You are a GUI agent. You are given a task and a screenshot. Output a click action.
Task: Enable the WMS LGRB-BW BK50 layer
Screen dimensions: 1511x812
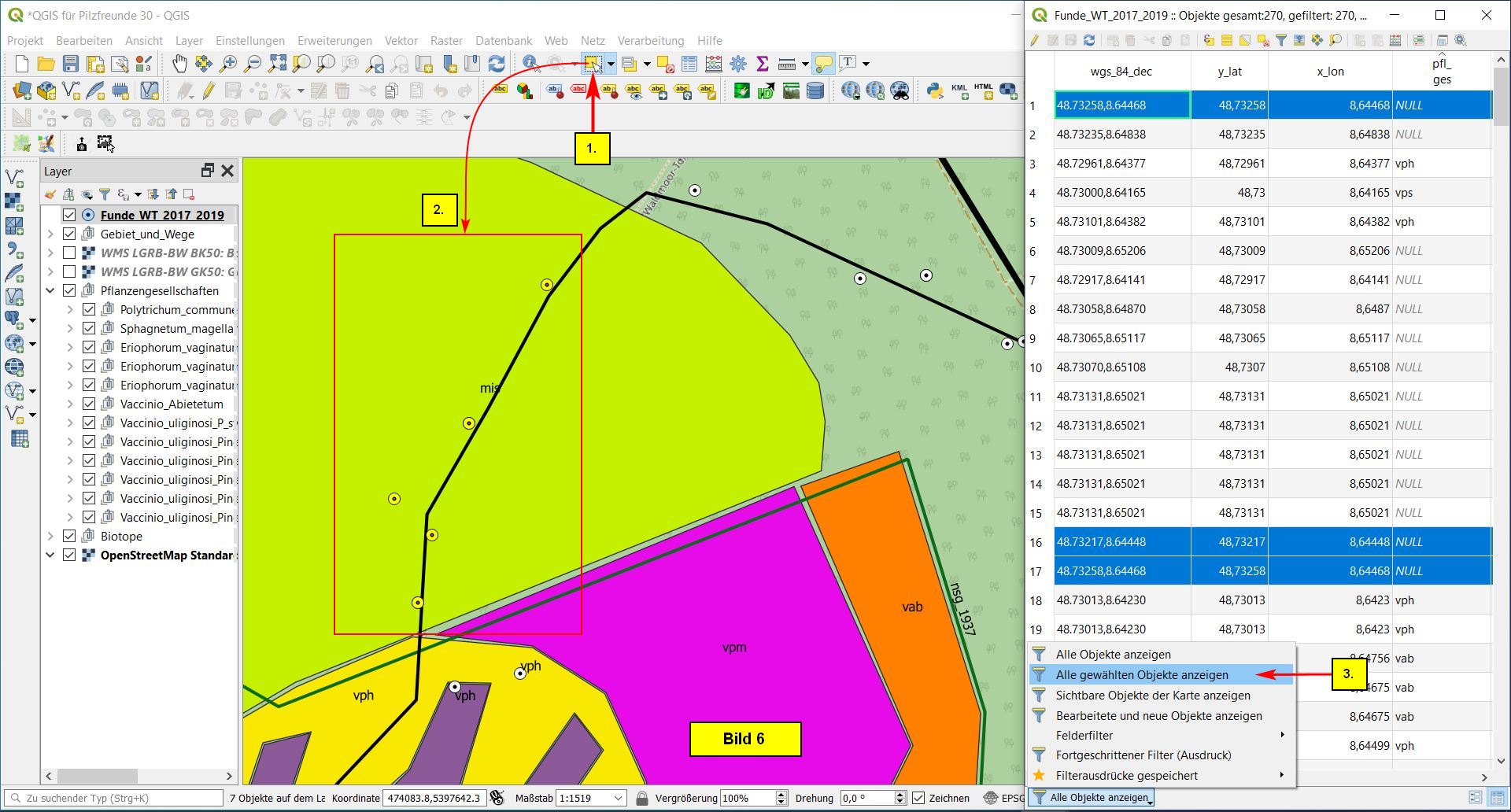coord(69,253)
